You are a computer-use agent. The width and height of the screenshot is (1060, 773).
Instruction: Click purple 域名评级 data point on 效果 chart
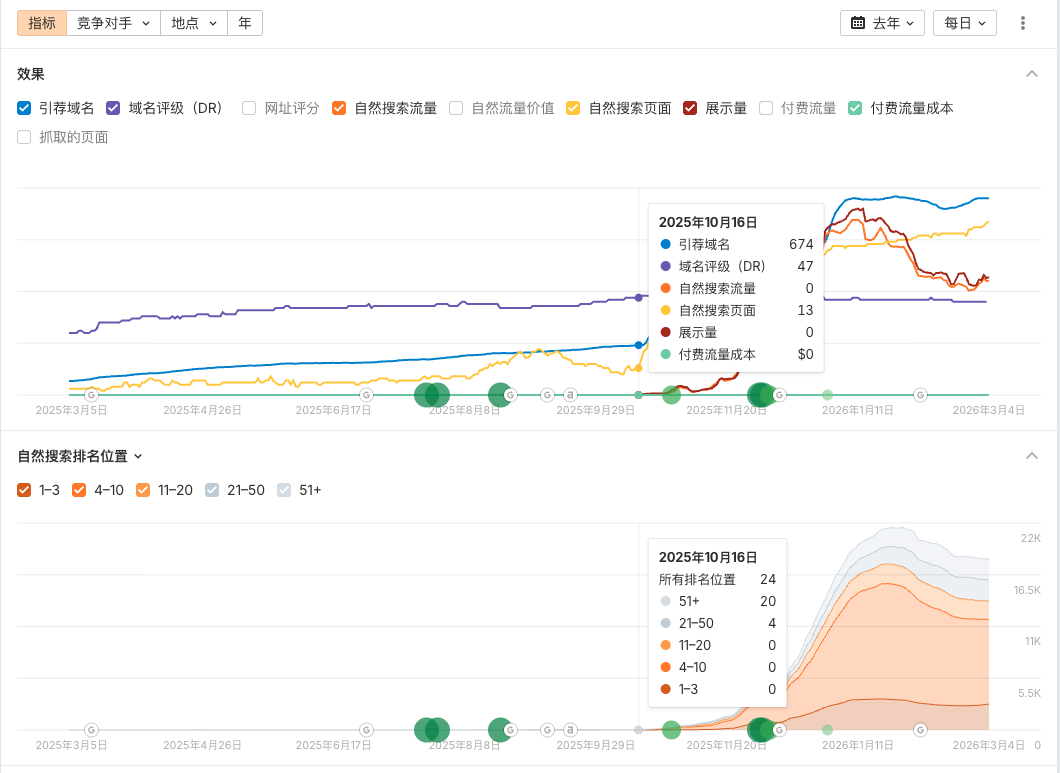pos(639,298)
